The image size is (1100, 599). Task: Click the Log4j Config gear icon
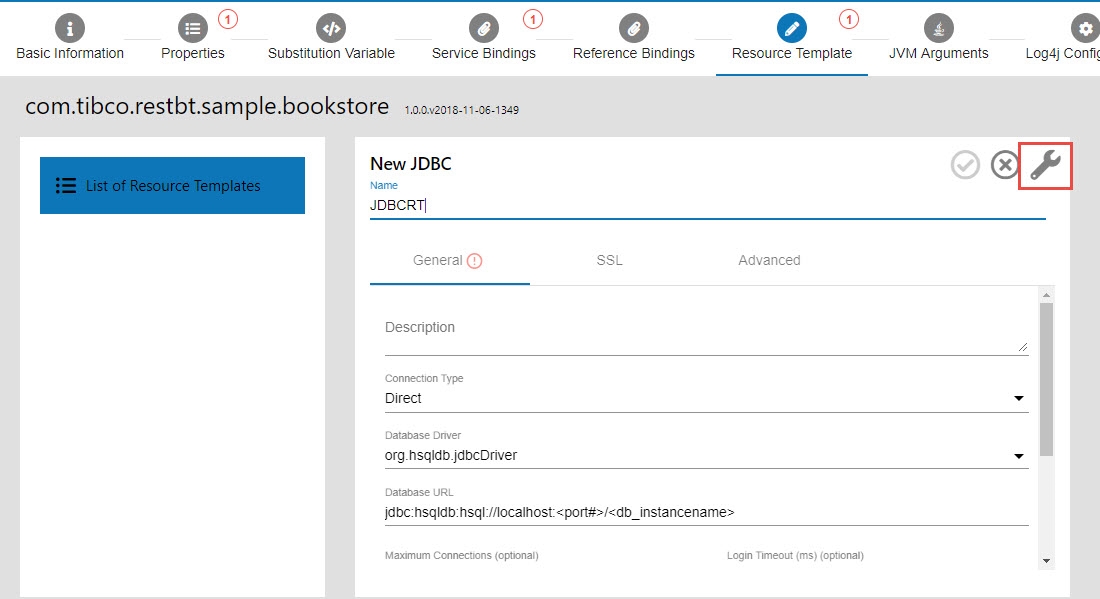[1084, 27]
